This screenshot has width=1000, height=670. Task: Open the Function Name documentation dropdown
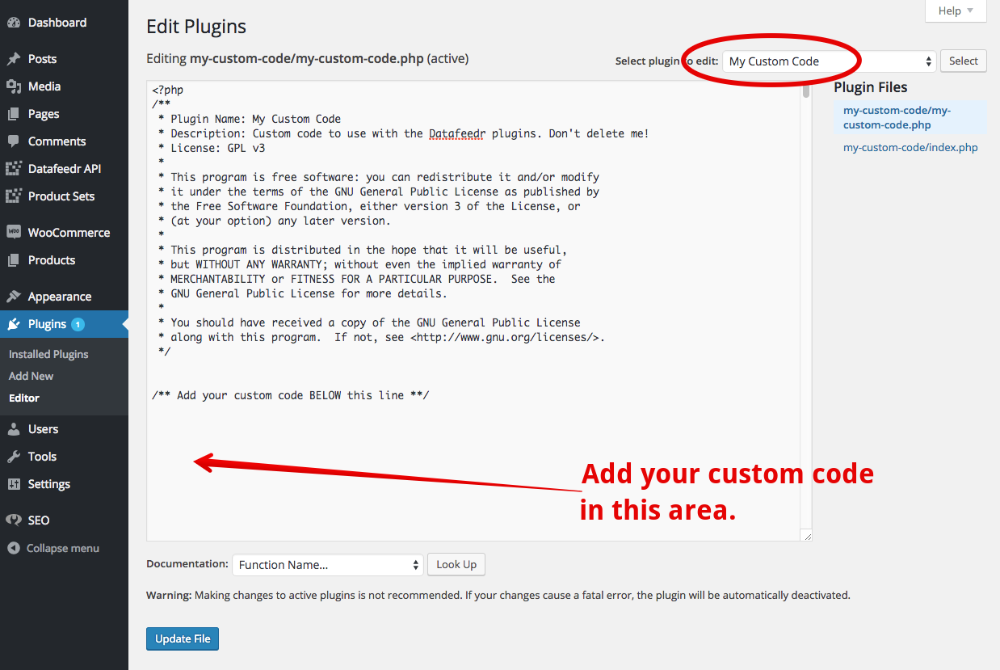[x=328, y=565]
